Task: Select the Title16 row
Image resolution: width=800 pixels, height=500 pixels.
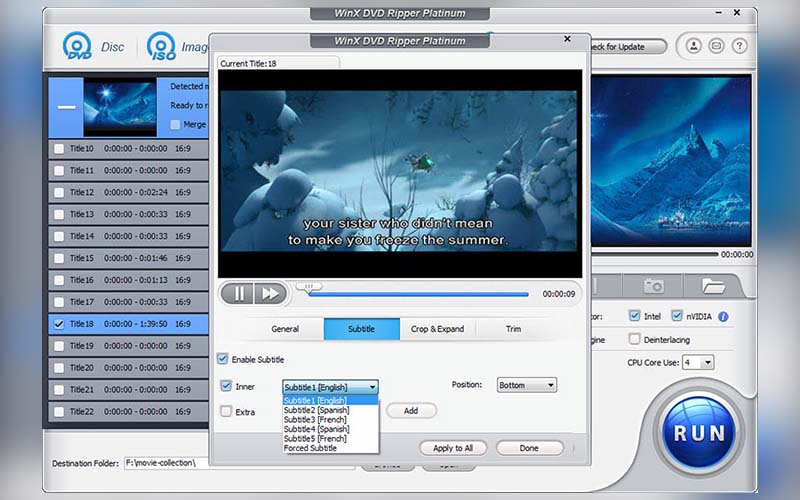Action: (x=129, y=280)
